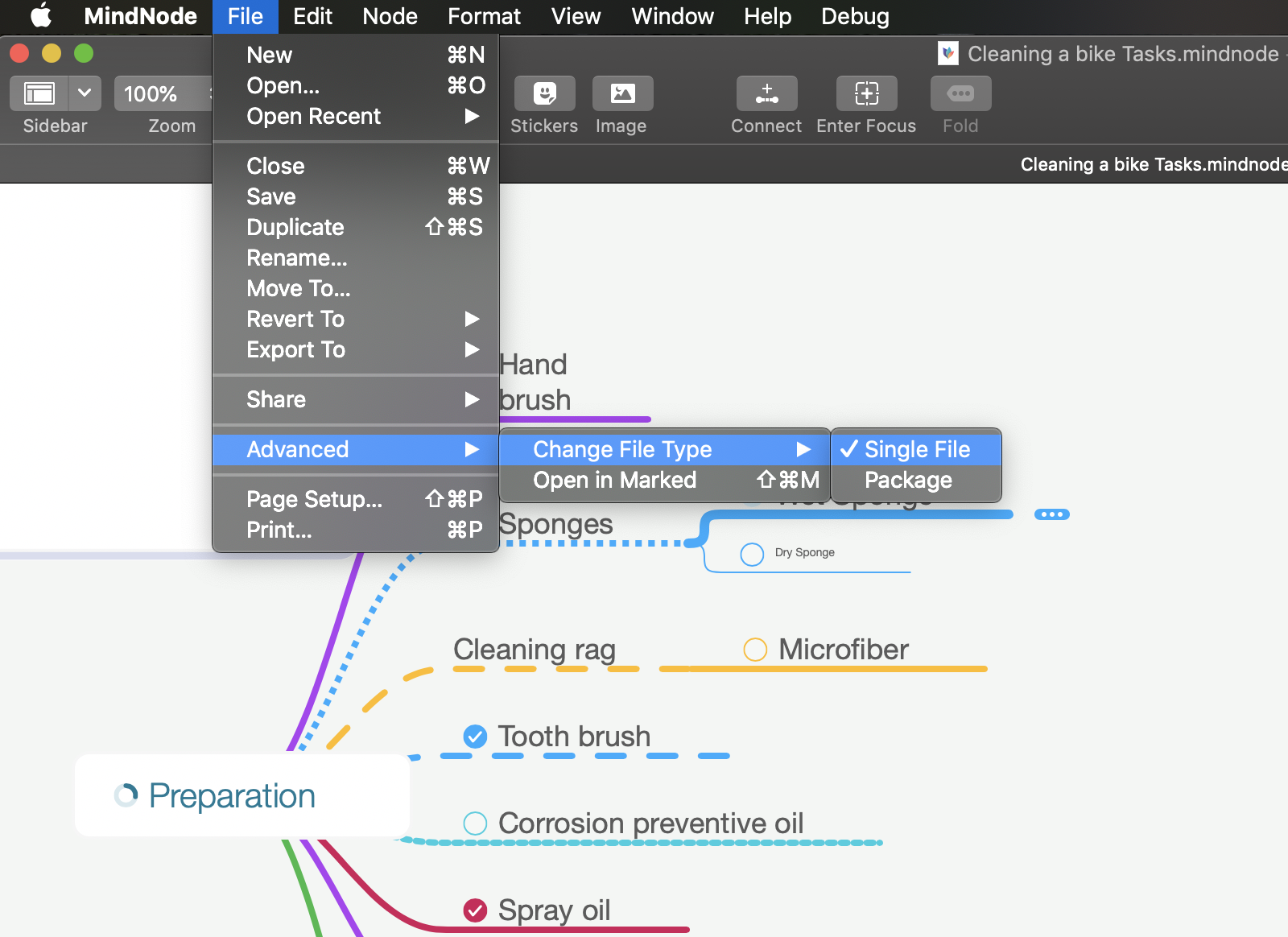The width and height of the screenshot is (1288, 937).
Task: Open the View menu
Action: [x=576, y=16]
